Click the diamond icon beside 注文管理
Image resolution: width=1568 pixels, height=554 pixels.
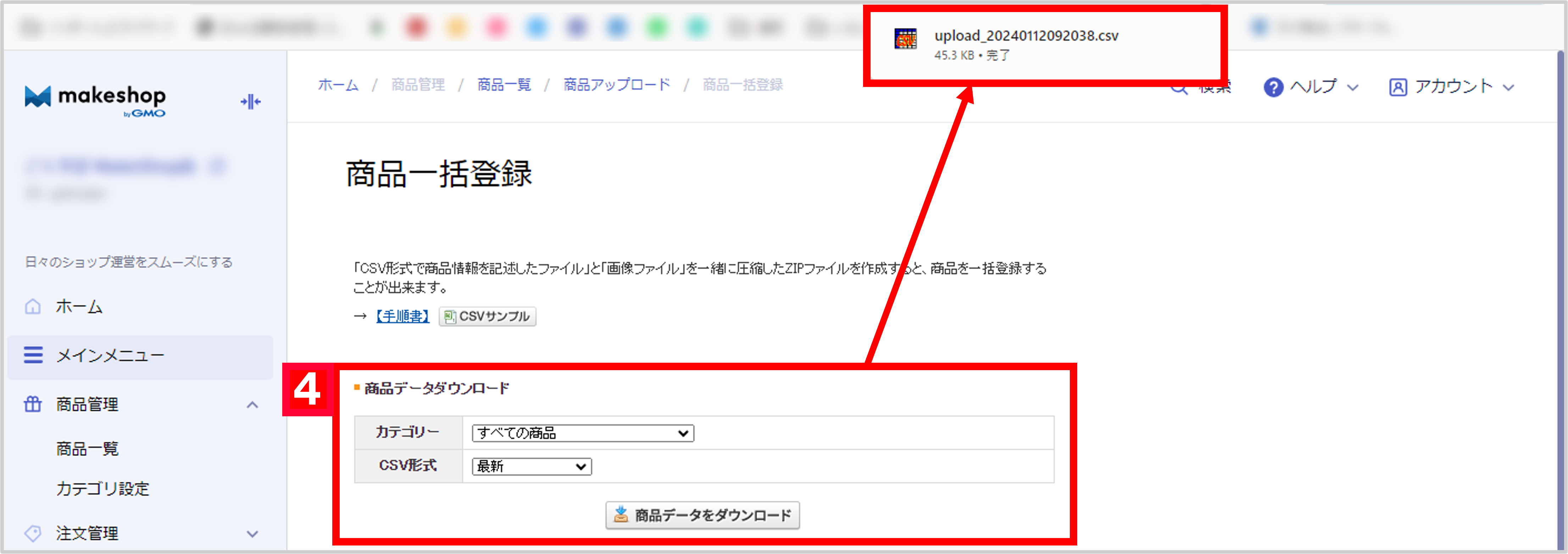[x=33, y=533]
